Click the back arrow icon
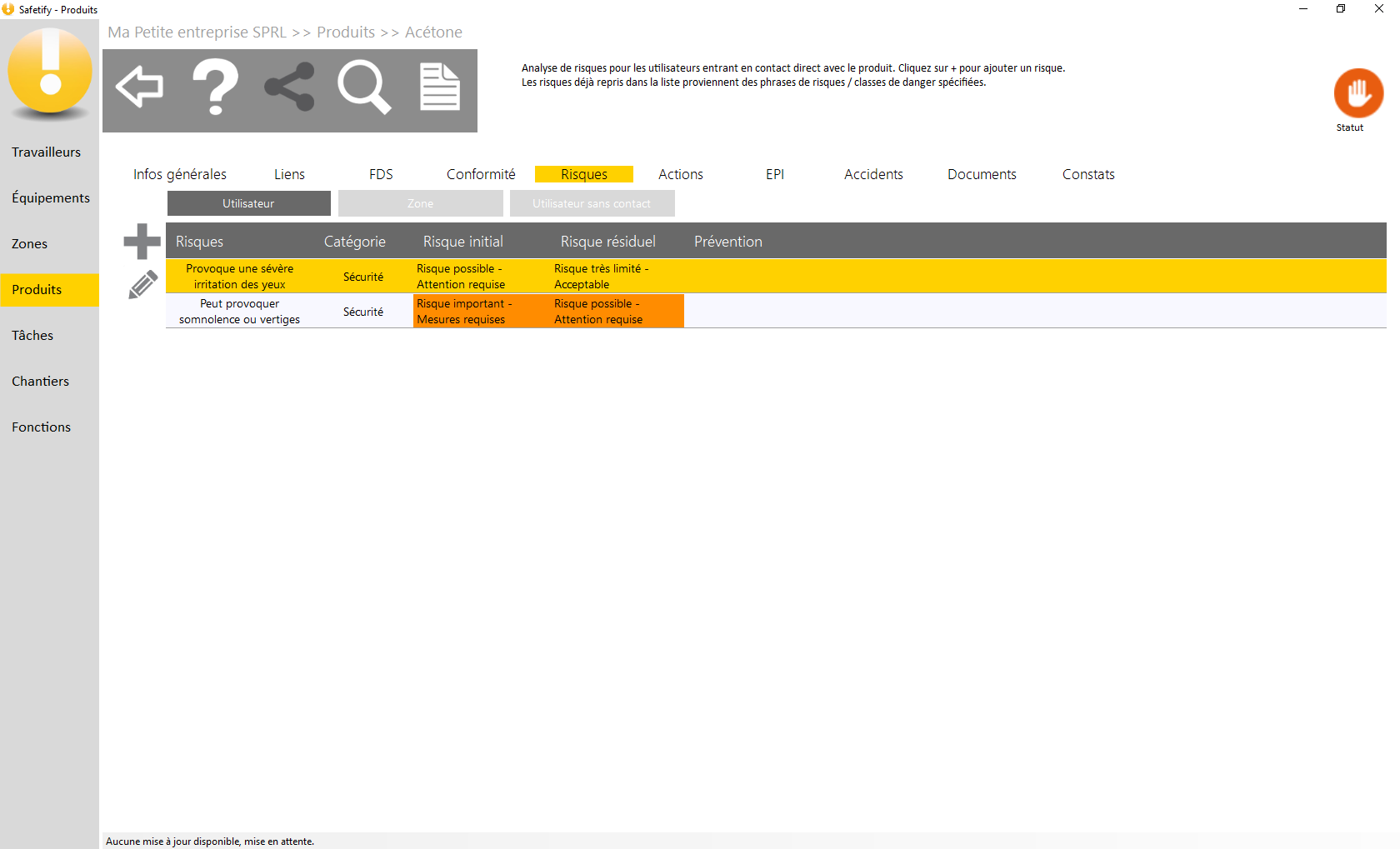 139,87
